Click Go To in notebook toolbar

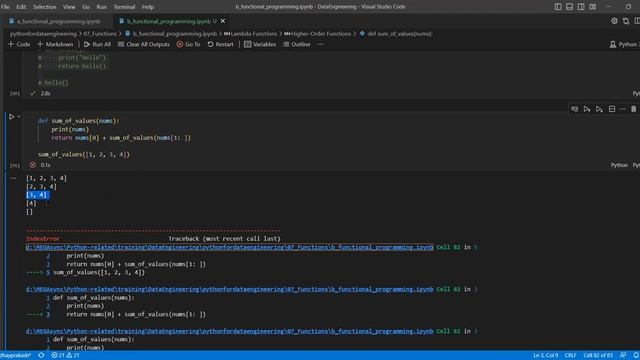188,44
